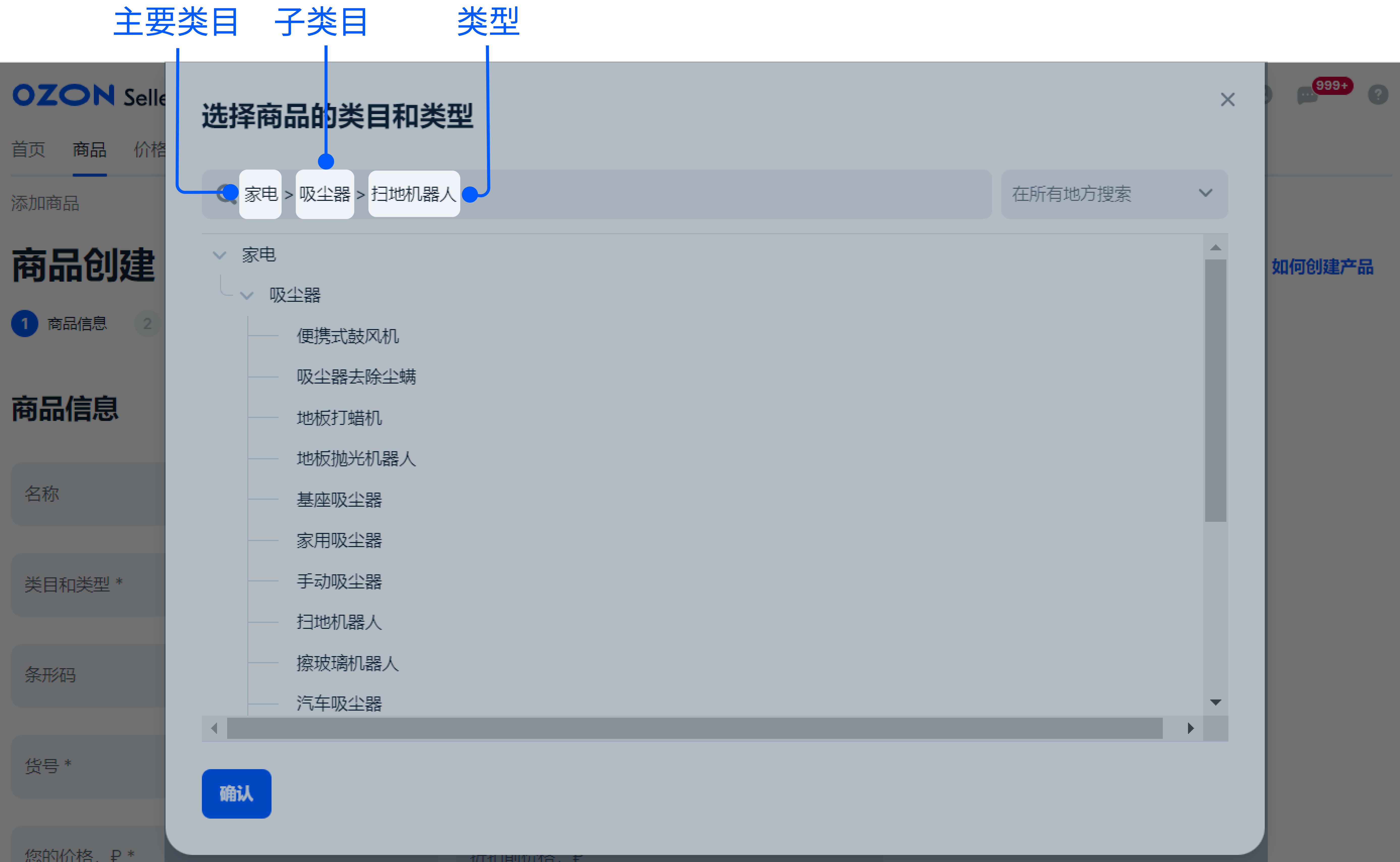Viewport: 1400px width, 862px height.
Task: Open the help question mark icon
Action: 1378,94
